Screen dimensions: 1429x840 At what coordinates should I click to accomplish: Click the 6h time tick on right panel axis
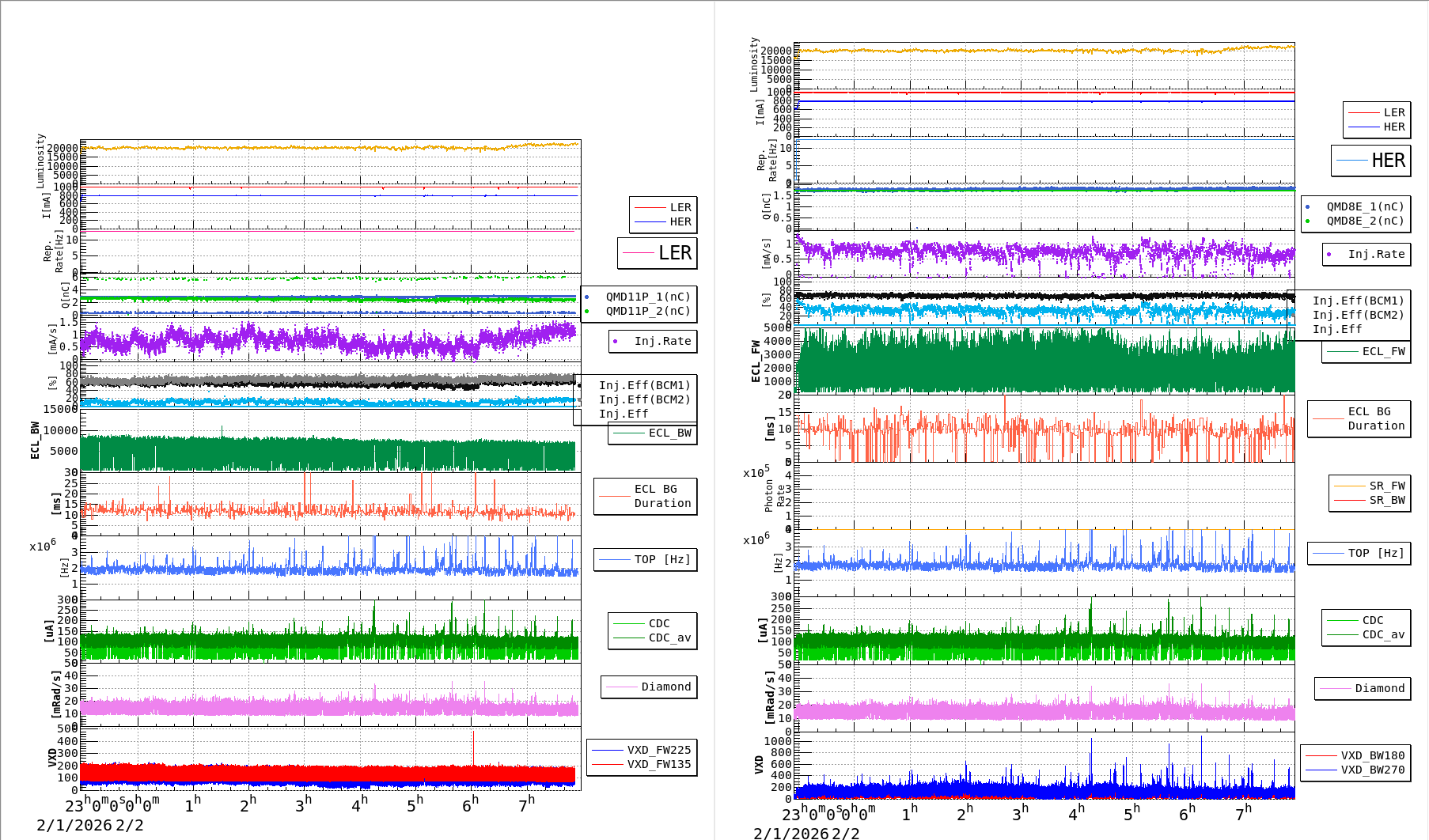coord(1187,813)
